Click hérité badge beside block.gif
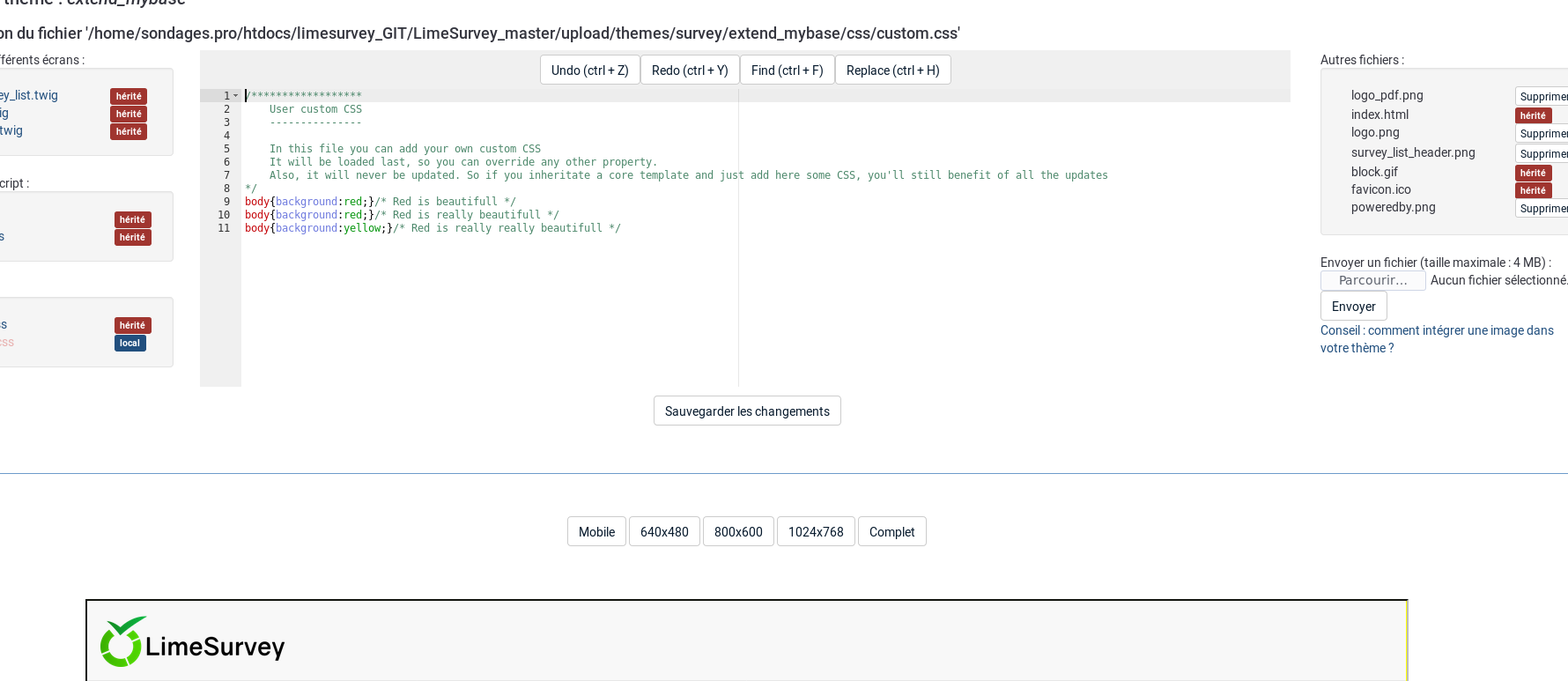 [1533, 173]
